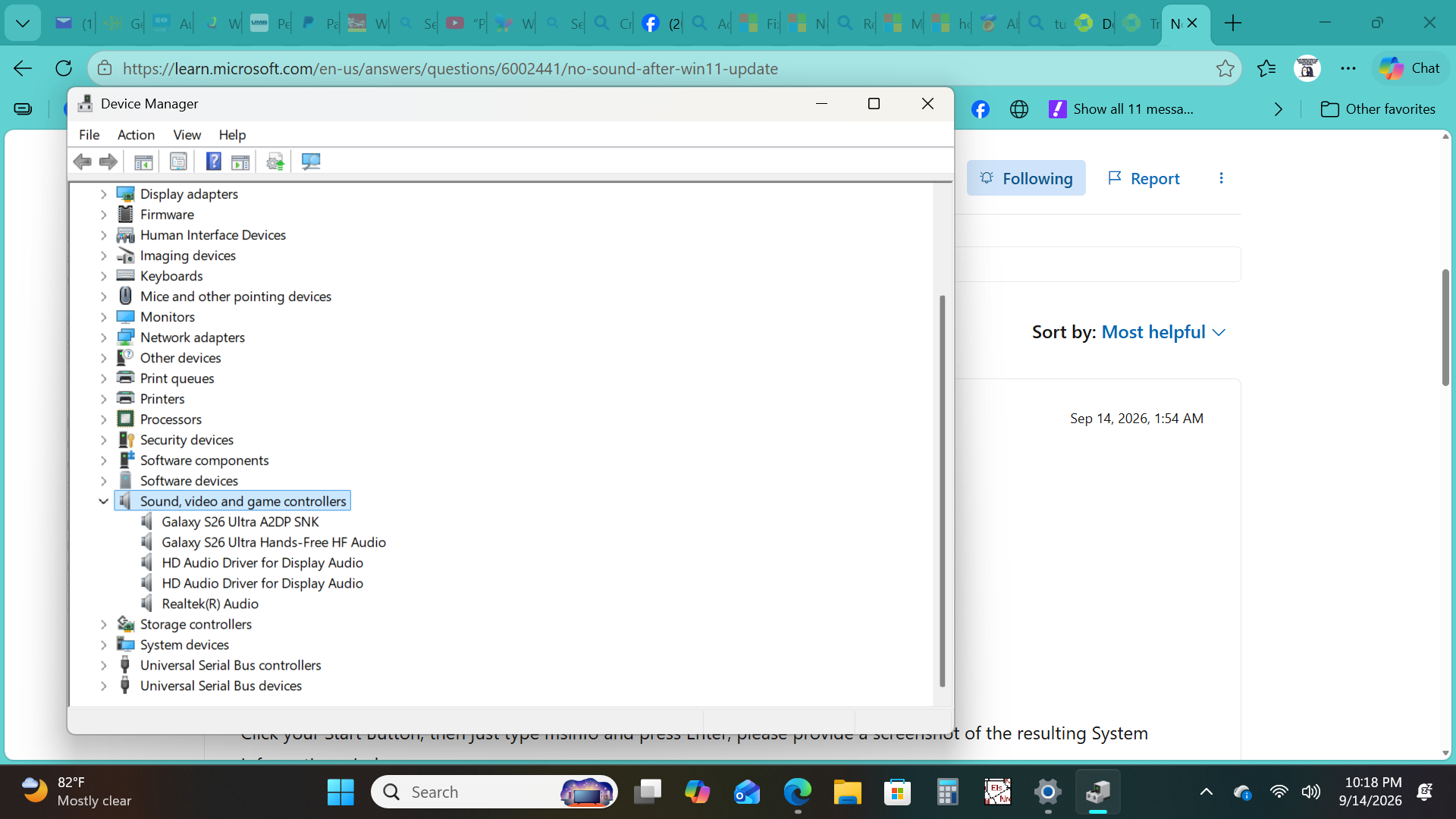Expand the Network adapters node
Image resolution: width=1456 pixels, height=819 pixels.
coord(104,337)
